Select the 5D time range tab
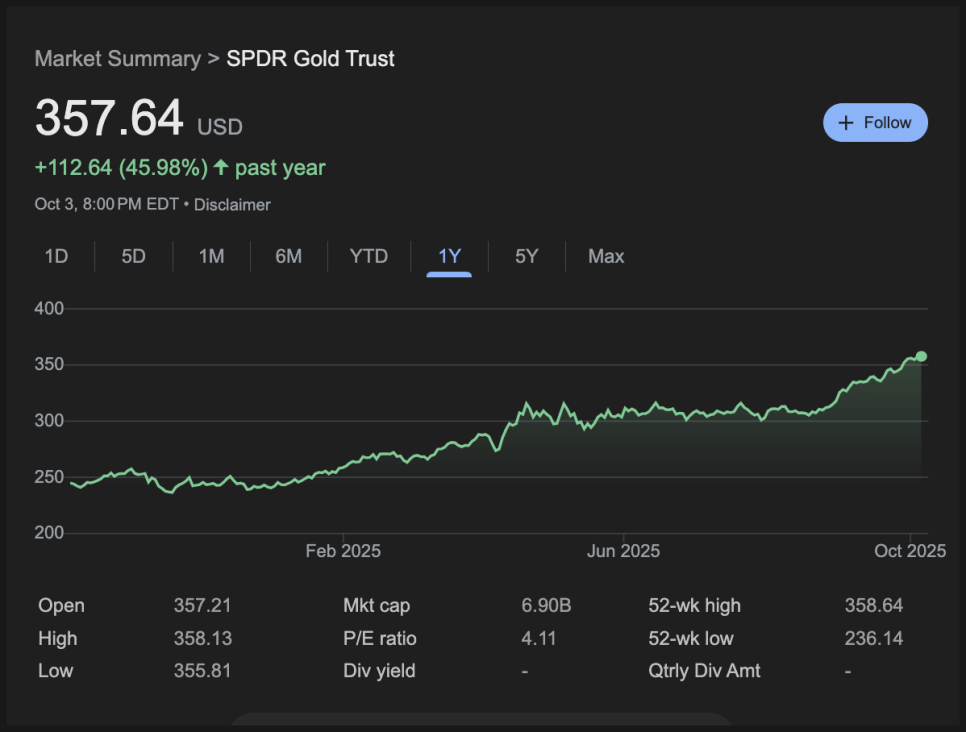The image size is (966, 732). pyautogui.click(x=133, y=257)
